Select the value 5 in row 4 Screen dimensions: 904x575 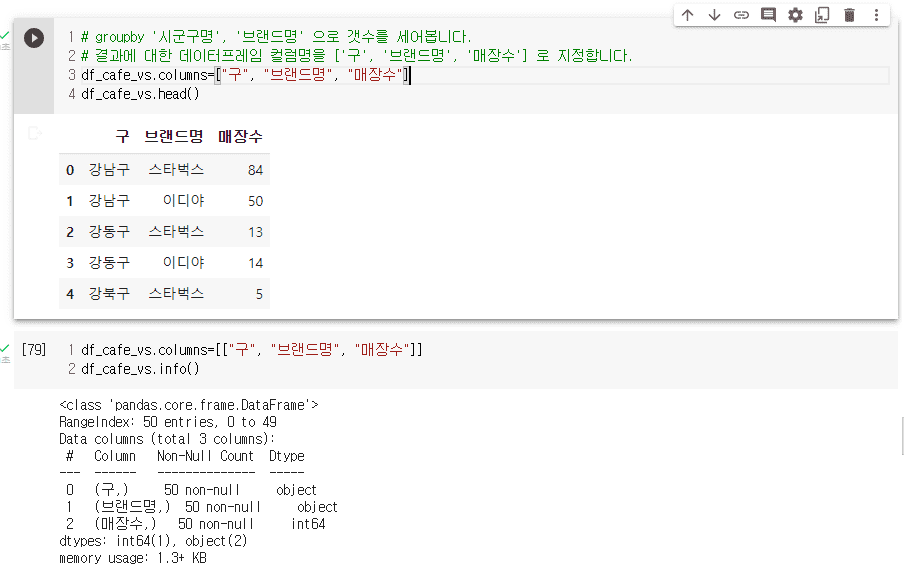pyautogui.click(x=259, y=294)
